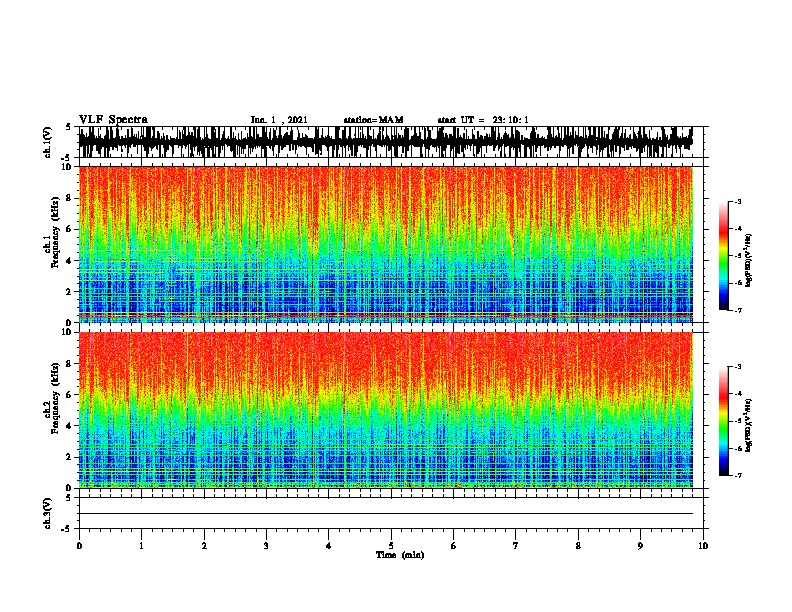Viewport: 792px width, 612px height.
Task: Click the ch.2 frequency spectrogram
Action: 385,410
